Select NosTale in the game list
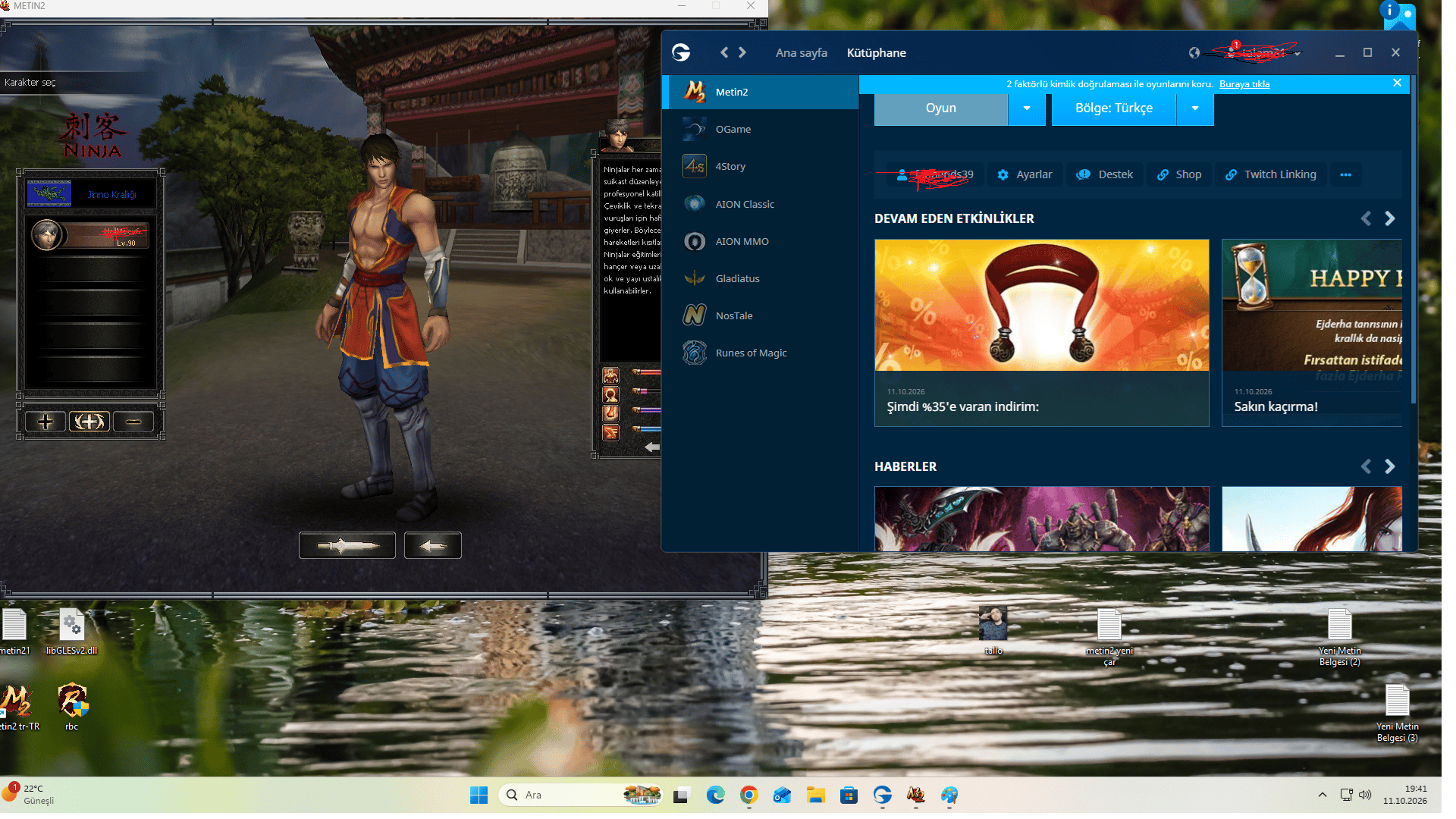 760,315
